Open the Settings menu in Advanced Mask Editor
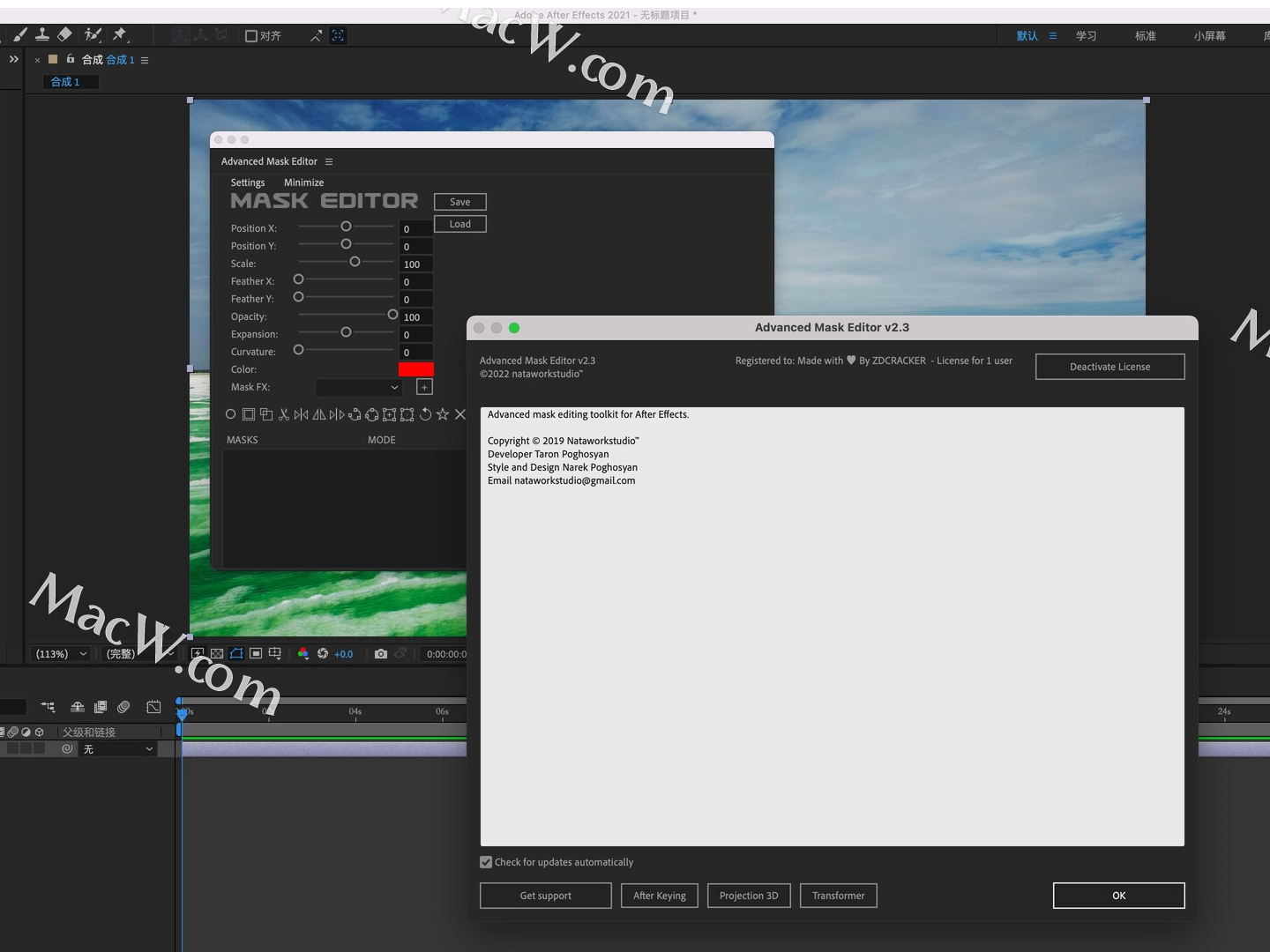 [247, 182]
